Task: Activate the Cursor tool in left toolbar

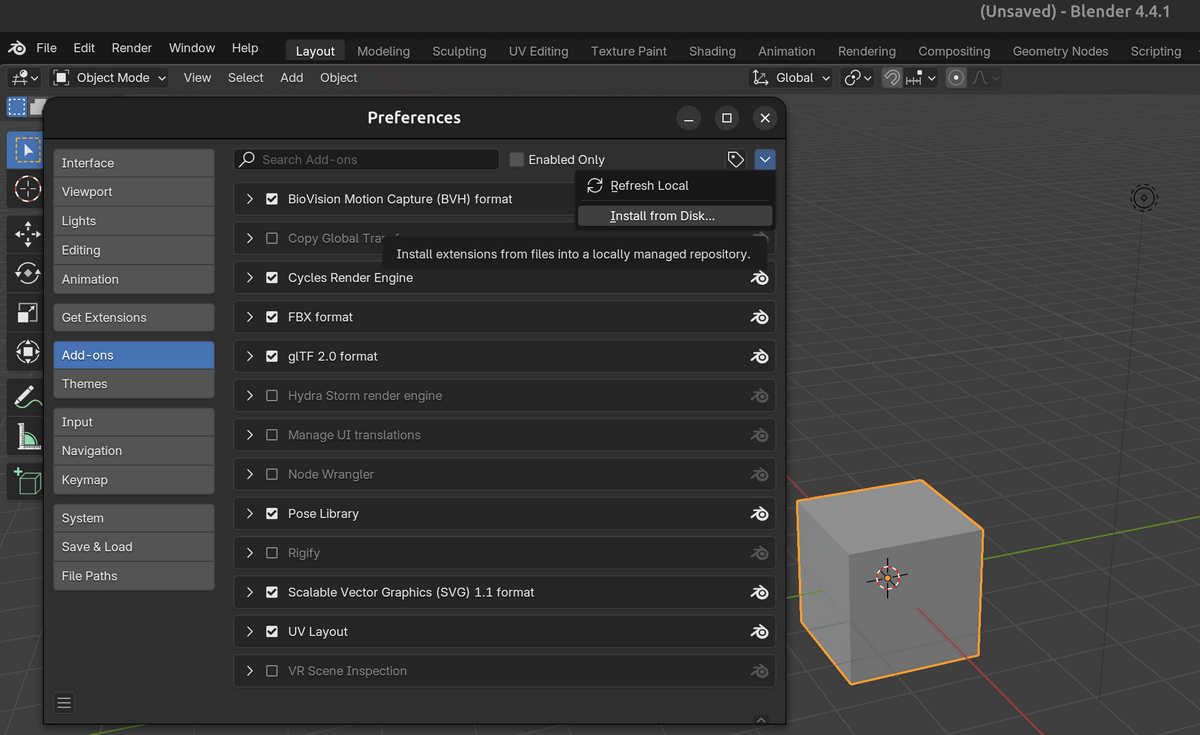Action: tap(27, 188)
